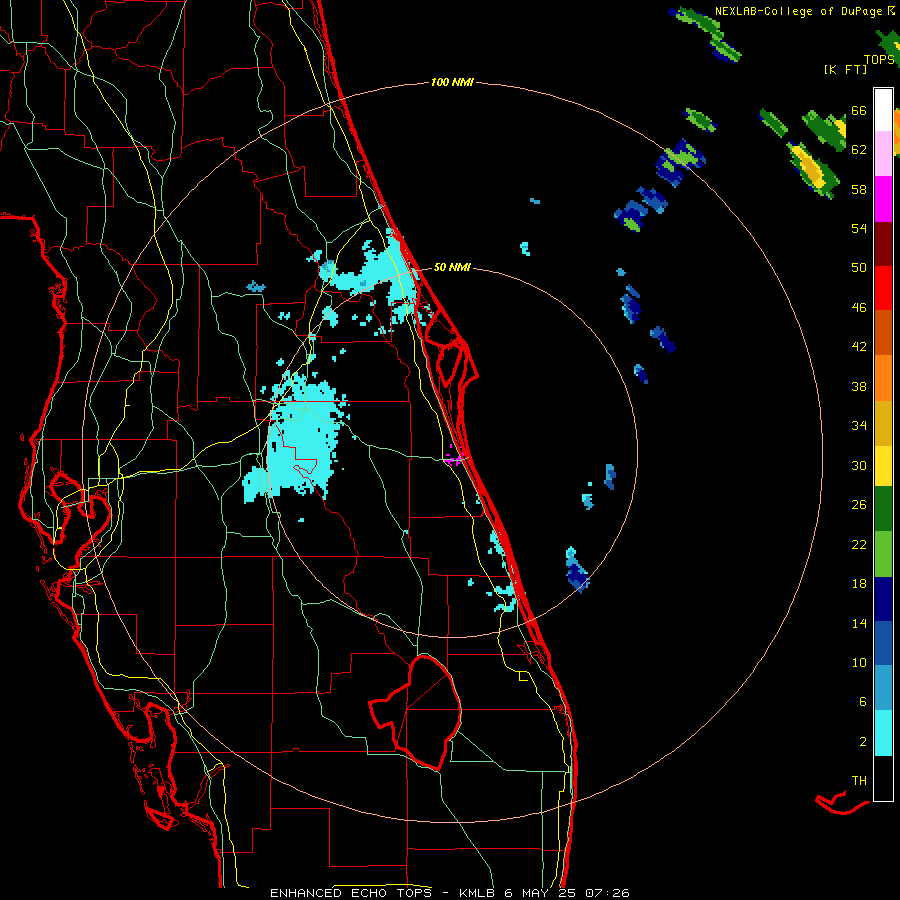Viewport: 900px width, 900px height.
Task: Click the 50 legend value label
Action: pyautogui.click(x=859, y=268)
